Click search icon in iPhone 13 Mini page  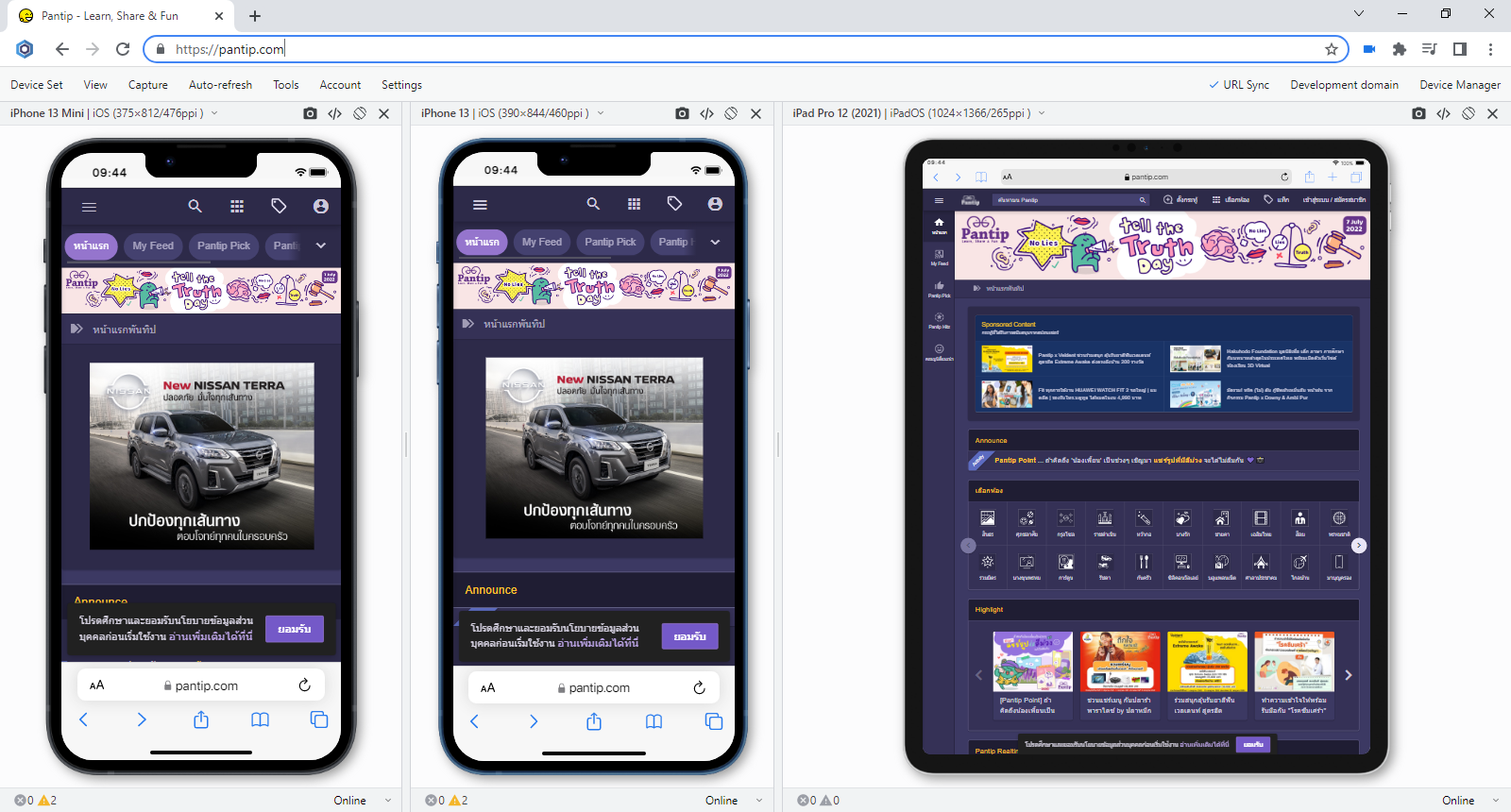click(195, 206)
